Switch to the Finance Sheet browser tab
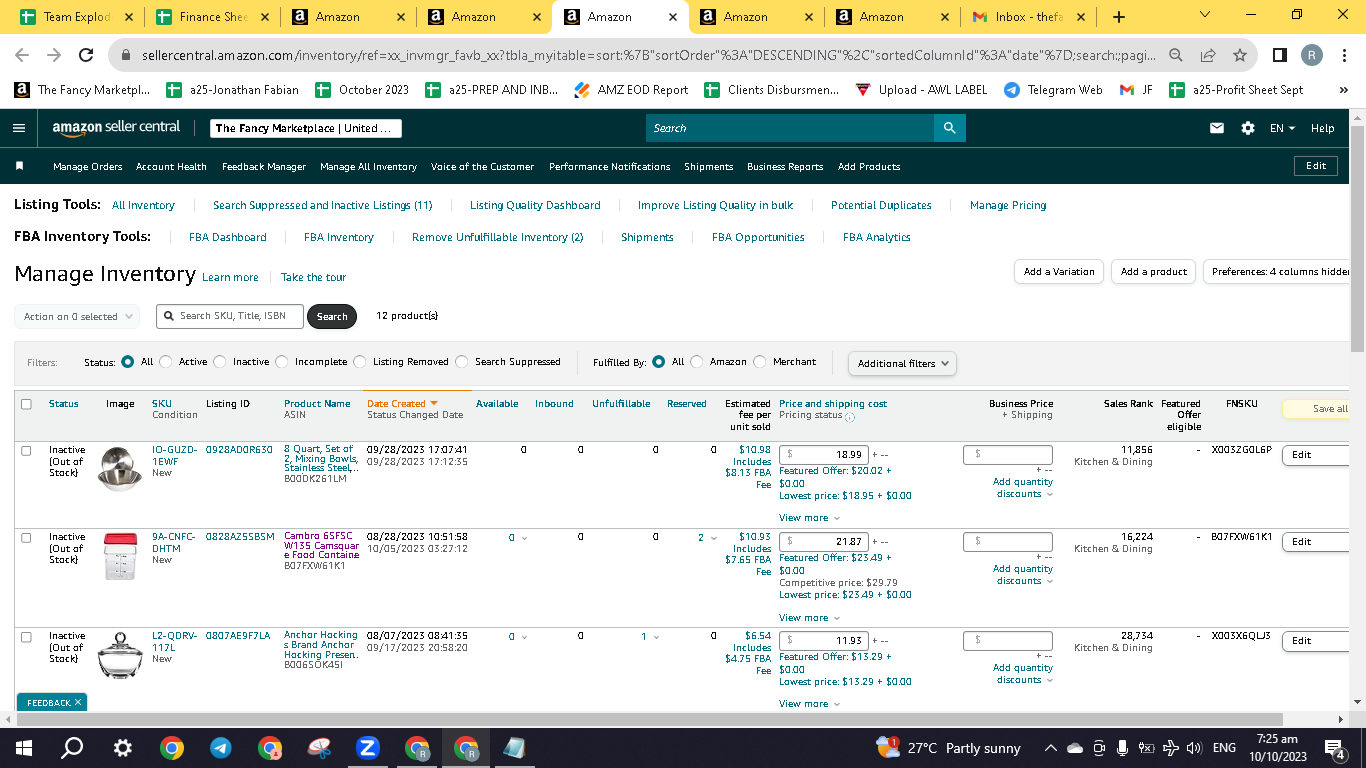The height and width of the screenshot is (768, 1366). point(213,17)
